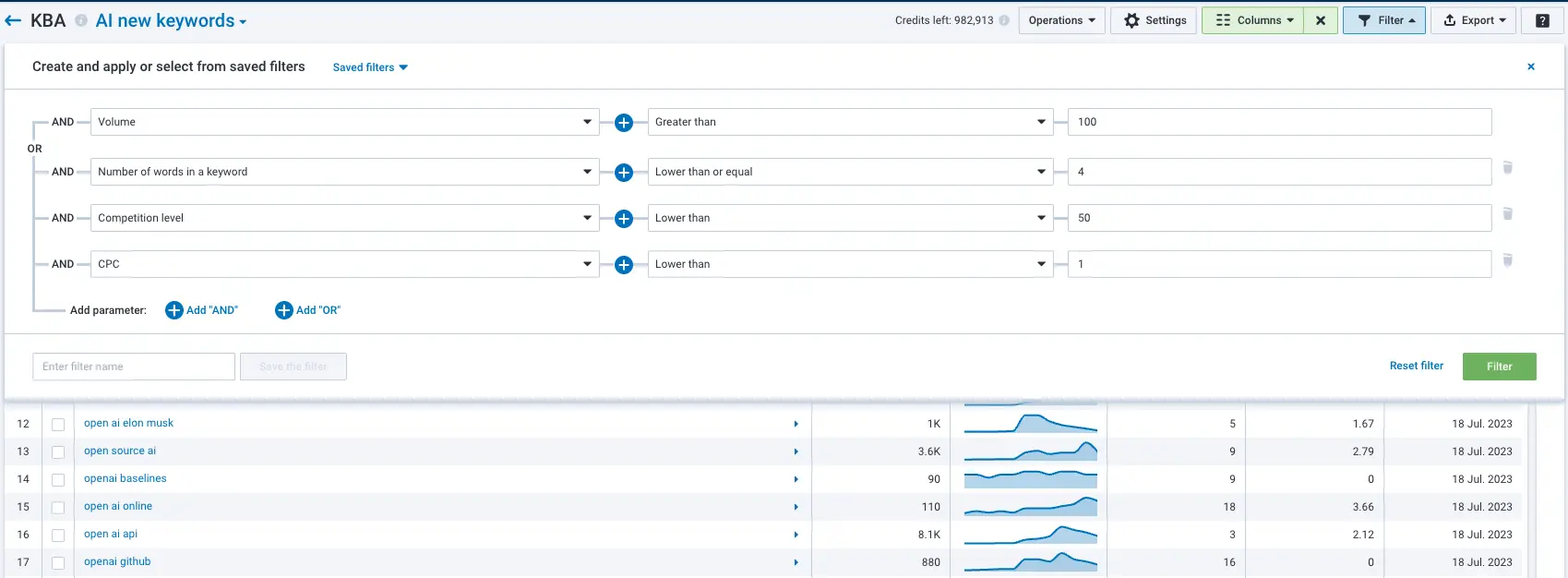Open the Competition level parameter dropdown
Image resolution: width=1568 pixels, height=578 pixels.
[x=344, y=218]
